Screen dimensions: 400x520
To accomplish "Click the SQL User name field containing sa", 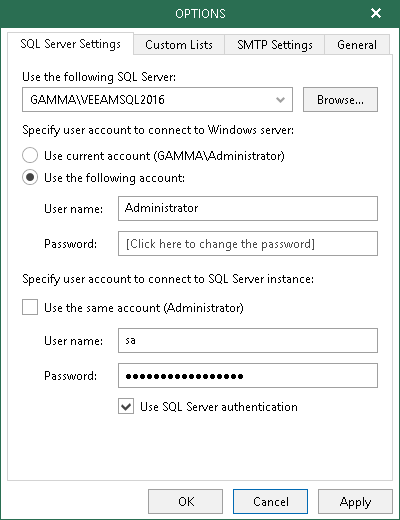I will pyautogui.click(x=248, y=340).
